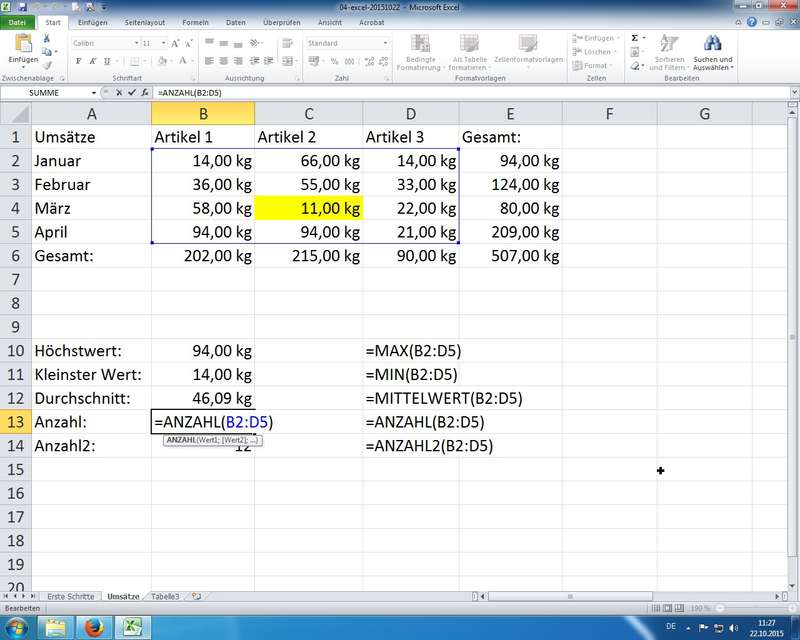Save workbook from quick access toolbar

[21, 6]
